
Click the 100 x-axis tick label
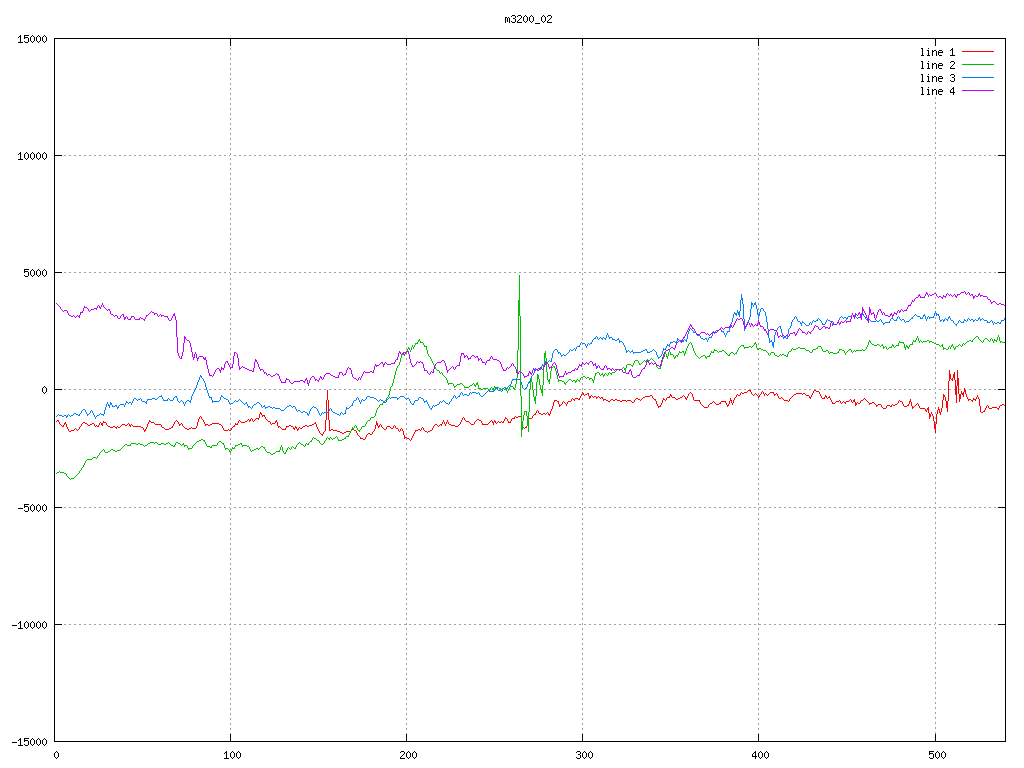point(231,755)
